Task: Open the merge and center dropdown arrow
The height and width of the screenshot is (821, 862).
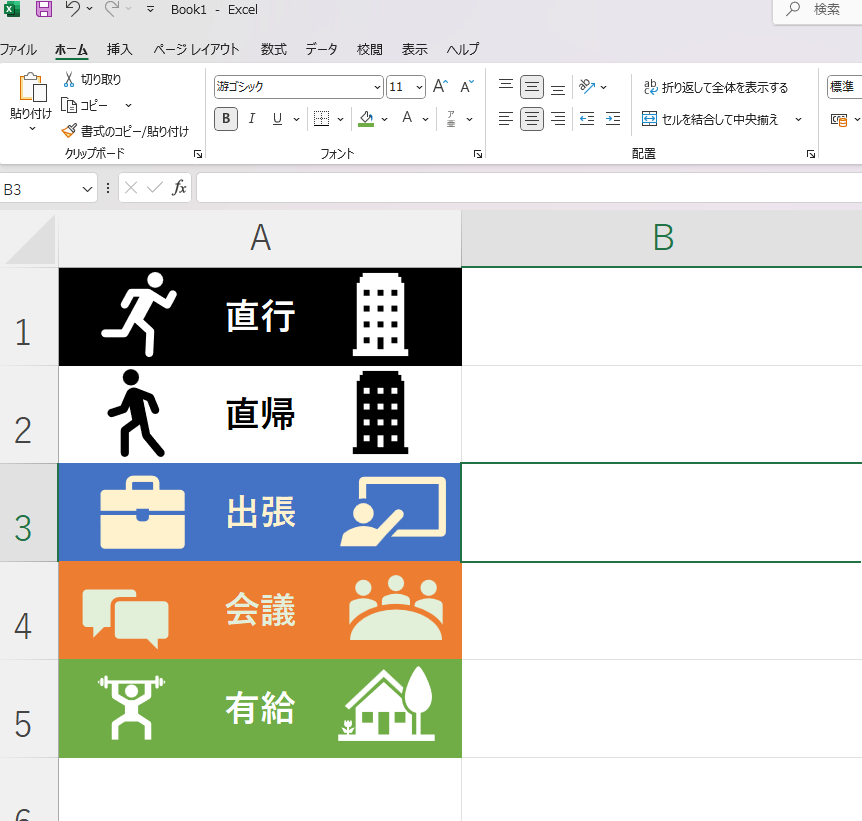Action: coord(798,119)
